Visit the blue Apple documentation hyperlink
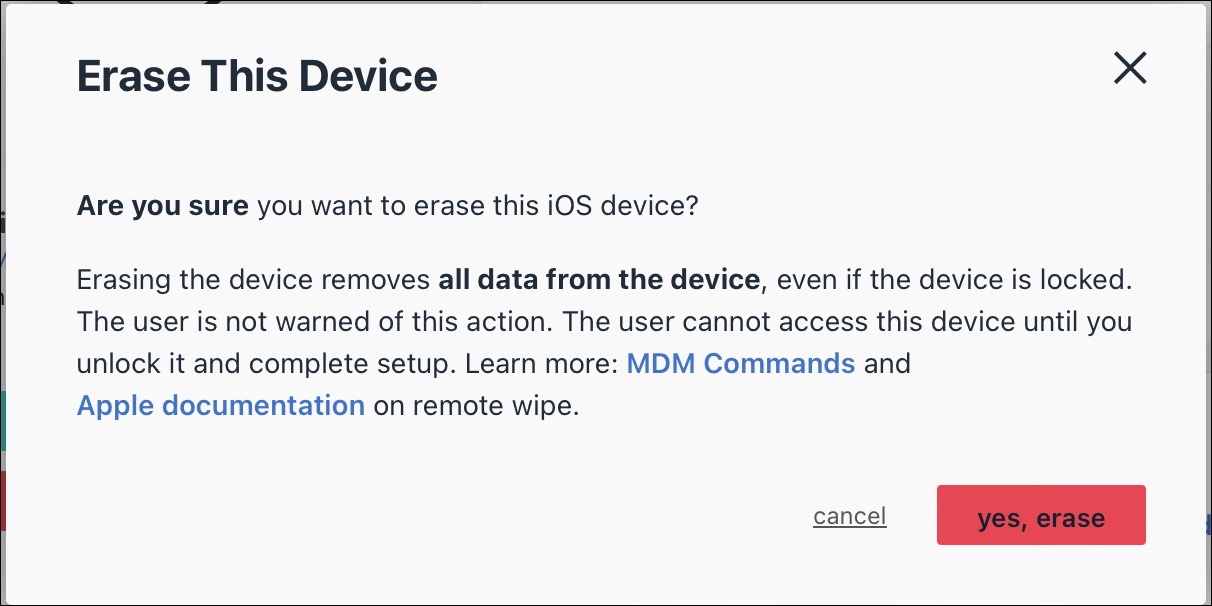1212x606 pixels. pyautogui.click(x=220, y=405)
